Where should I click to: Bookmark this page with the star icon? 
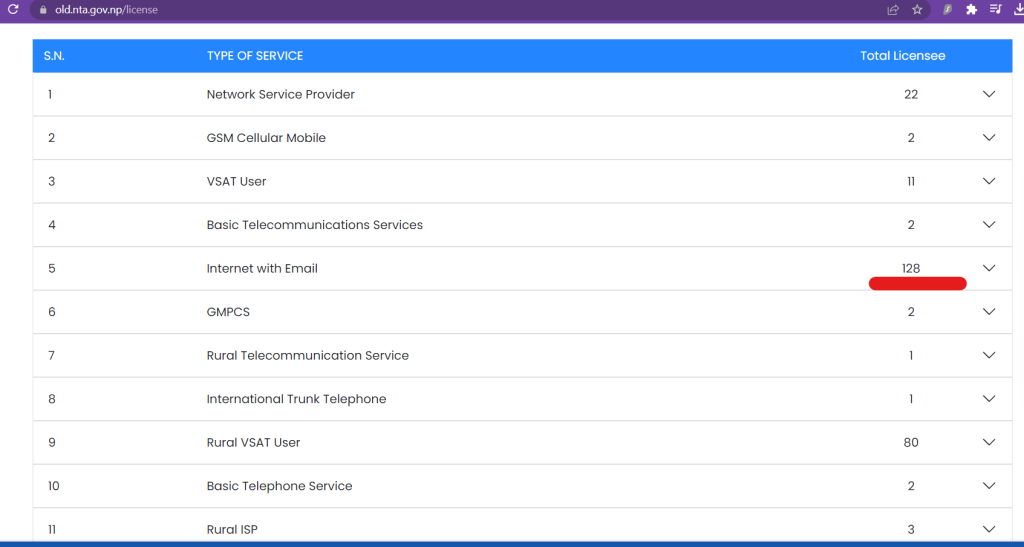[x=917, y=10]
